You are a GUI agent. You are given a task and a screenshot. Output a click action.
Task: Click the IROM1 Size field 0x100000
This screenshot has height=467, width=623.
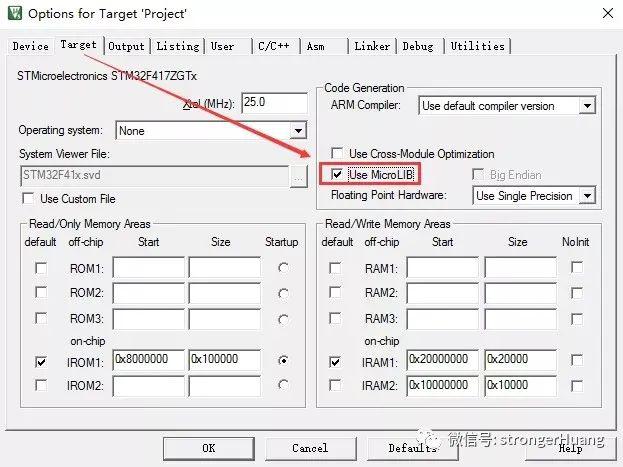click(x=225, y=360)
